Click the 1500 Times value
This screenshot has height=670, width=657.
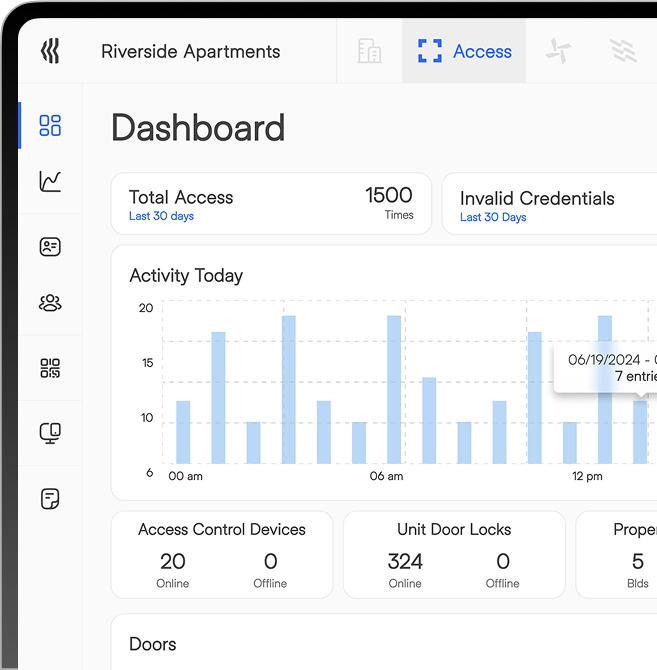[x=389, y=203]
